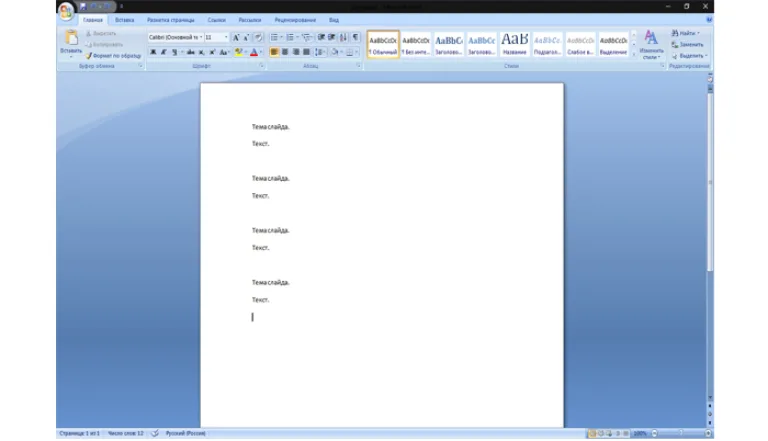
Task: Activate Формат по образцу format painter
Action: tap(113, 56)
